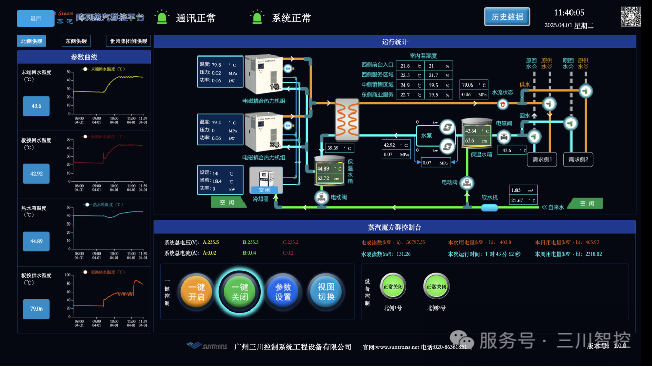Open 参数设置 parameter settings round button
This screenshot has width=652, height=367.
tap(283, 291)
